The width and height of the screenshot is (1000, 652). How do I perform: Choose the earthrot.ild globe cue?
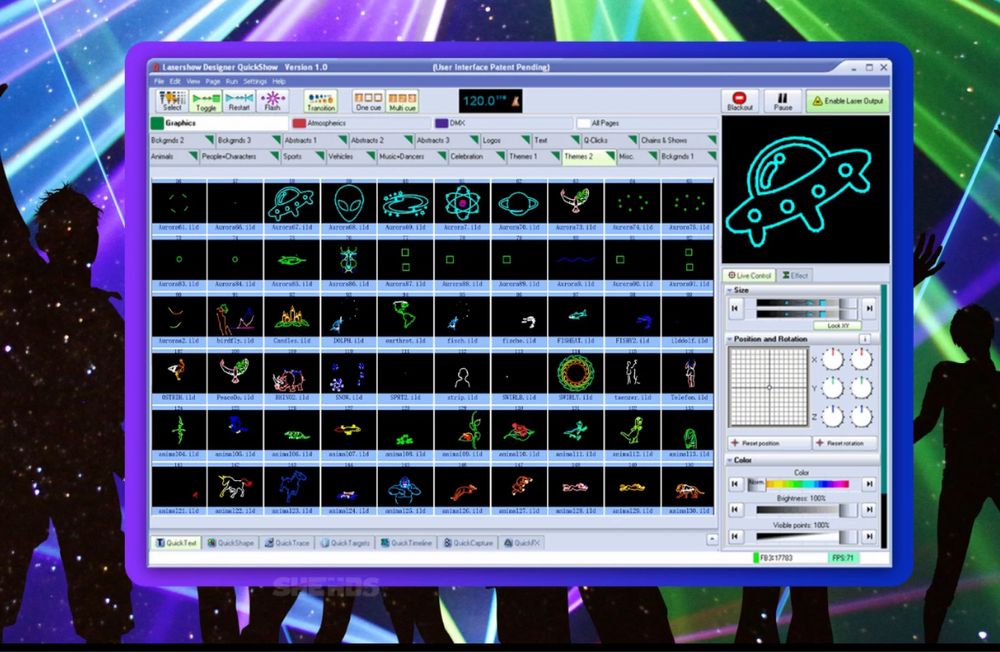click(x=405, y=321)
